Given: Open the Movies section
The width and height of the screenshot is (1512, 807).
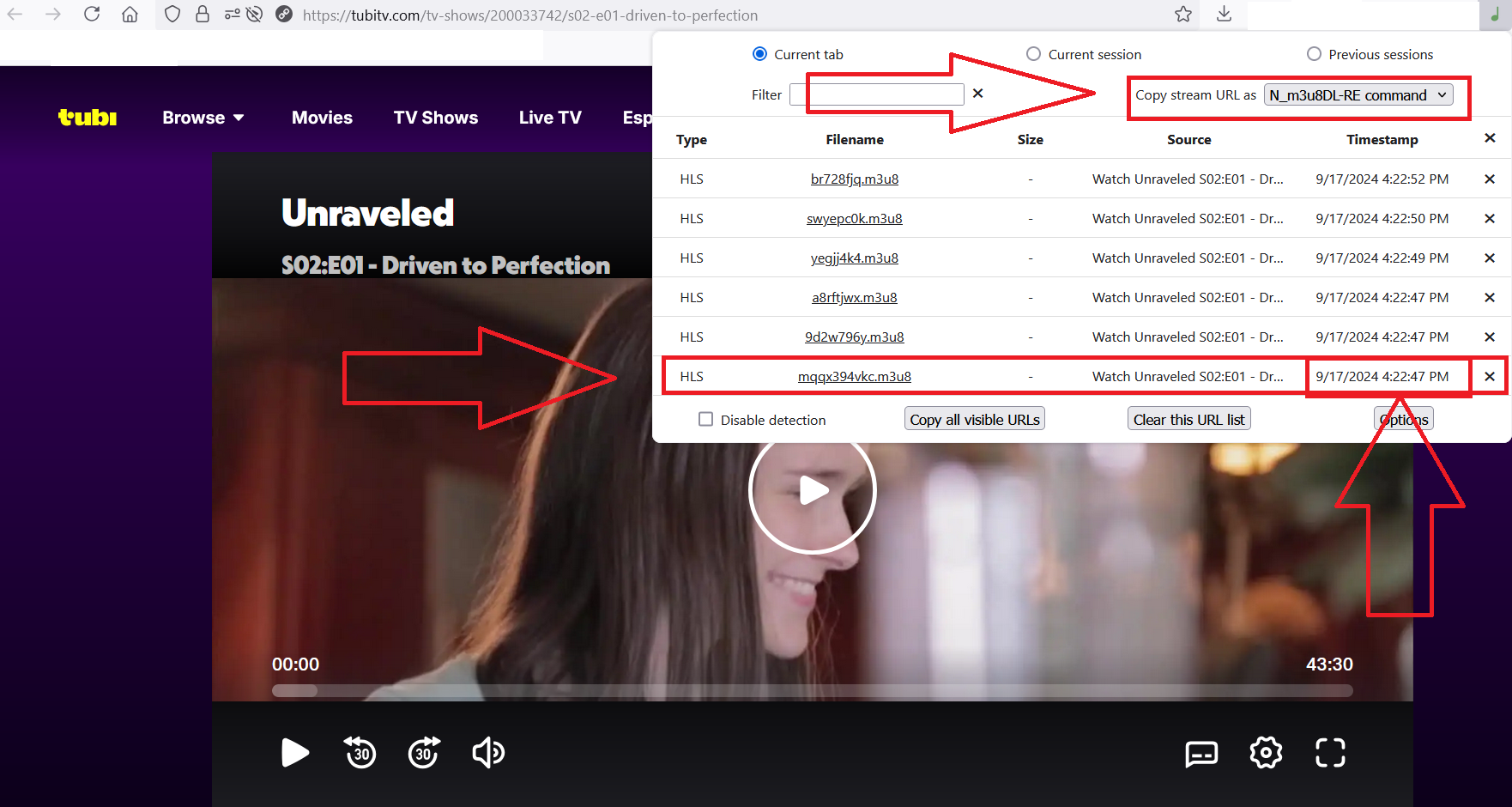Looking at the screenshot, I should pos(322,118).
